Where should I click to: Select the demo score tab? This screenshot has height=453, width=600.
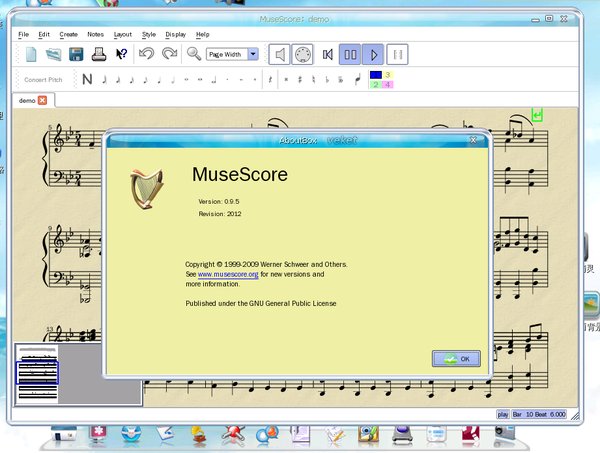27,100
